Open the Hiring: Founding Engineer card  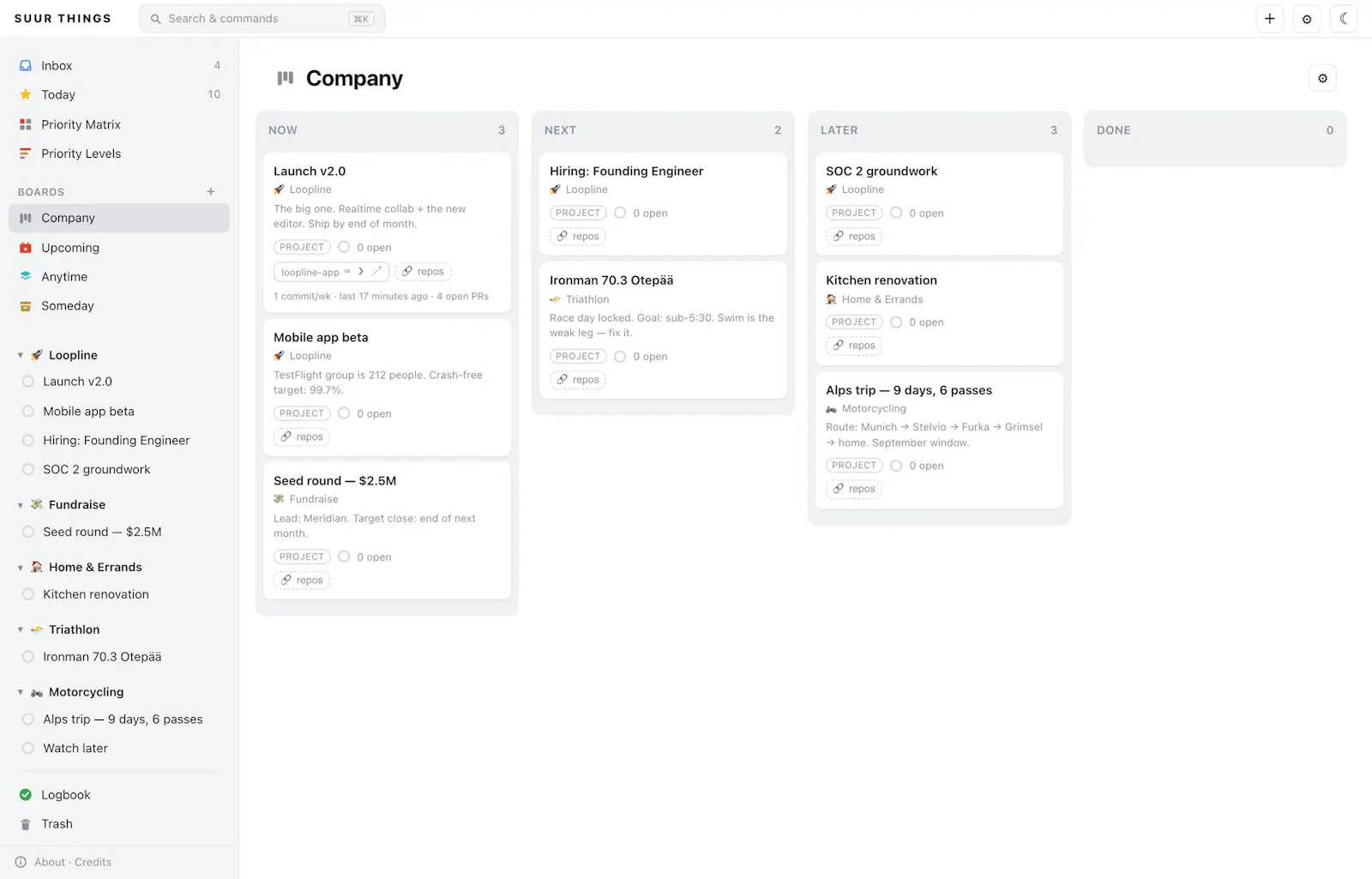[x=663, y=203]
